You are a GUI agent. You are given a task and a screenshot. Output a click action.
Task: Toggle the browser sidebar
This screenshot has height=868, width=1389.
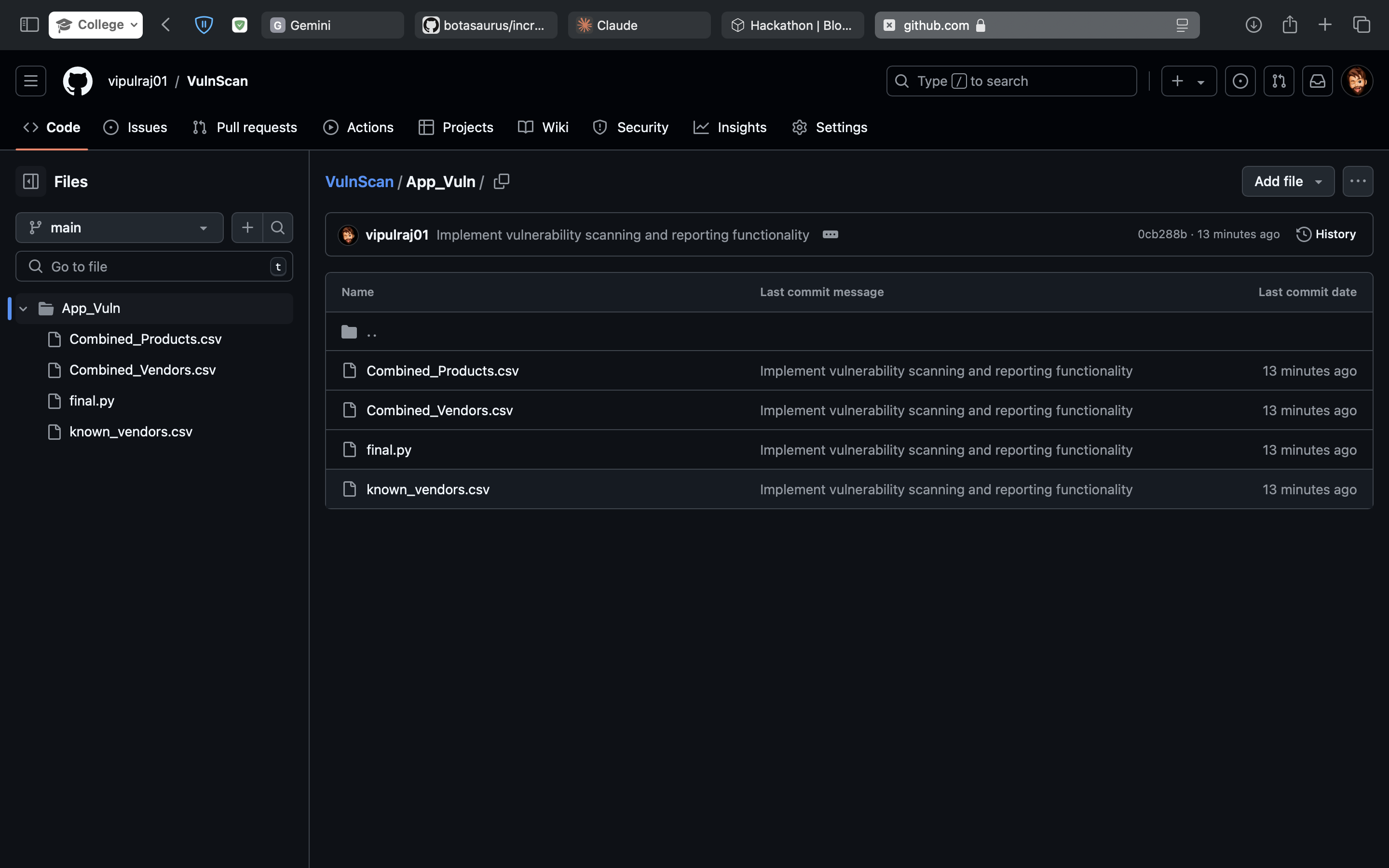tap(29, 25)
